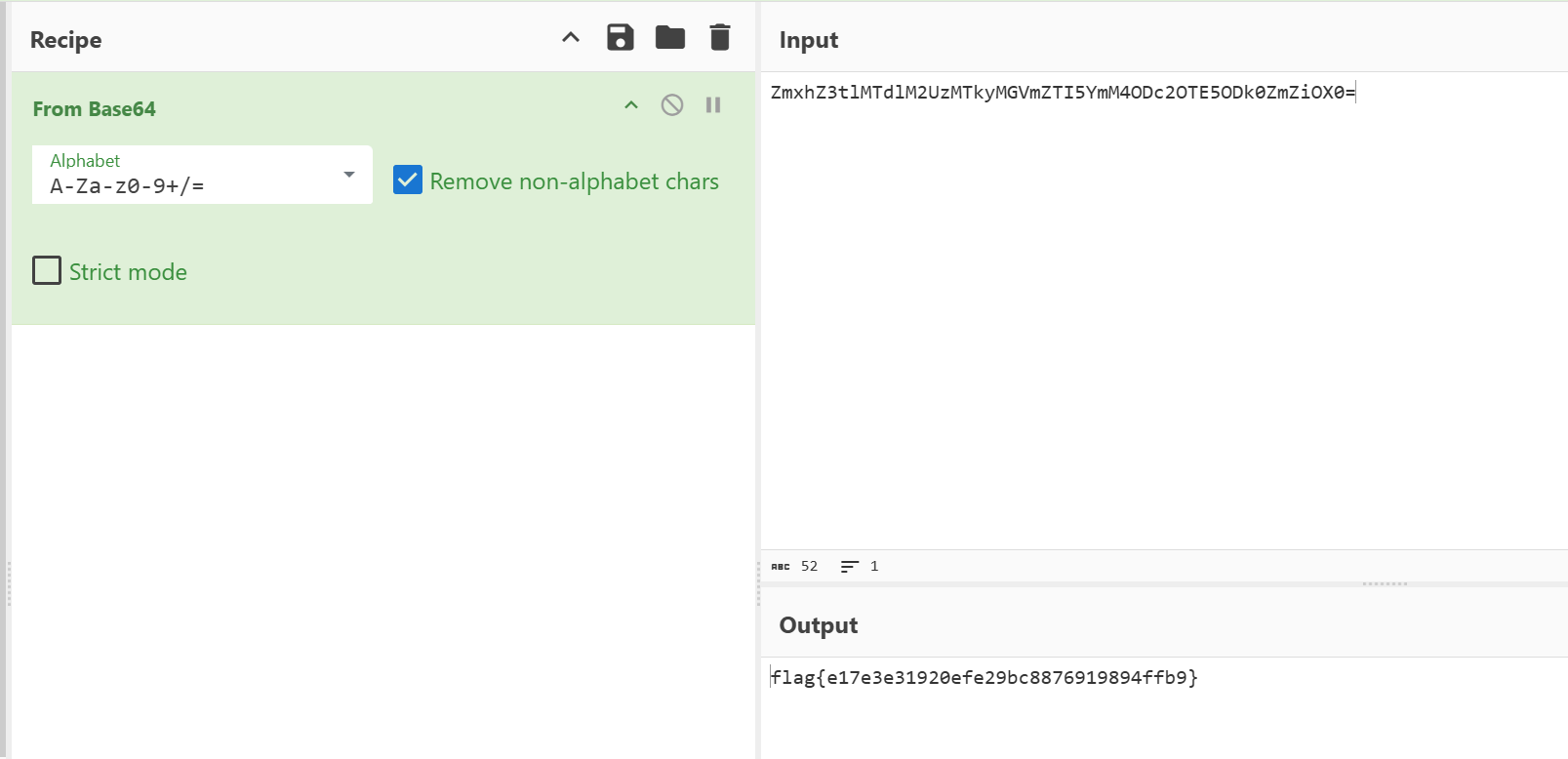Click the empty recipe area below From Base64
The height and width of the screenshot is (759, 1568).
point(382,537)
